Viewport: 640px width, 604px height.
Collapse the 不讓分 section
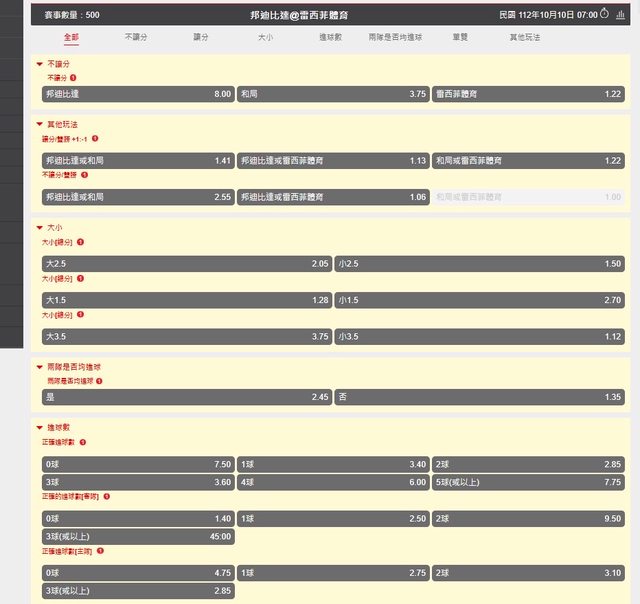[x=40, y=64]
